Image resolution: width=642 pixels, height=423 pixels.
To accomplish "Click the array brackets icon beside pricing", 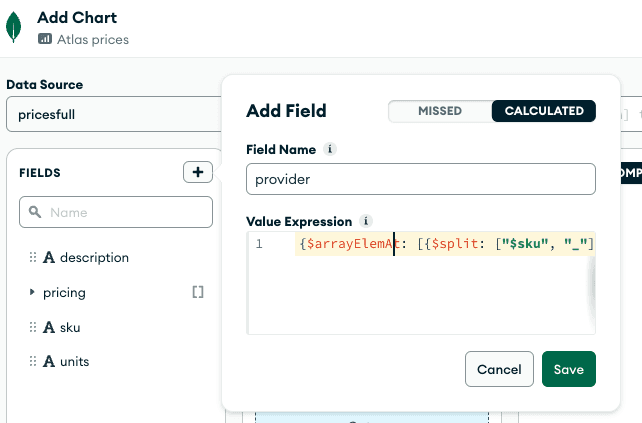I will (x=198, y=292).
